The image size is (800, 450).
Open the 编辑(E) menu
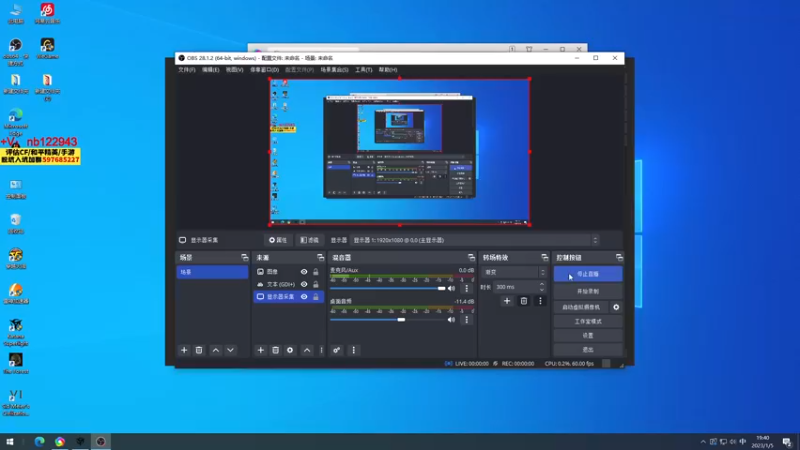[x=210, y=70]
